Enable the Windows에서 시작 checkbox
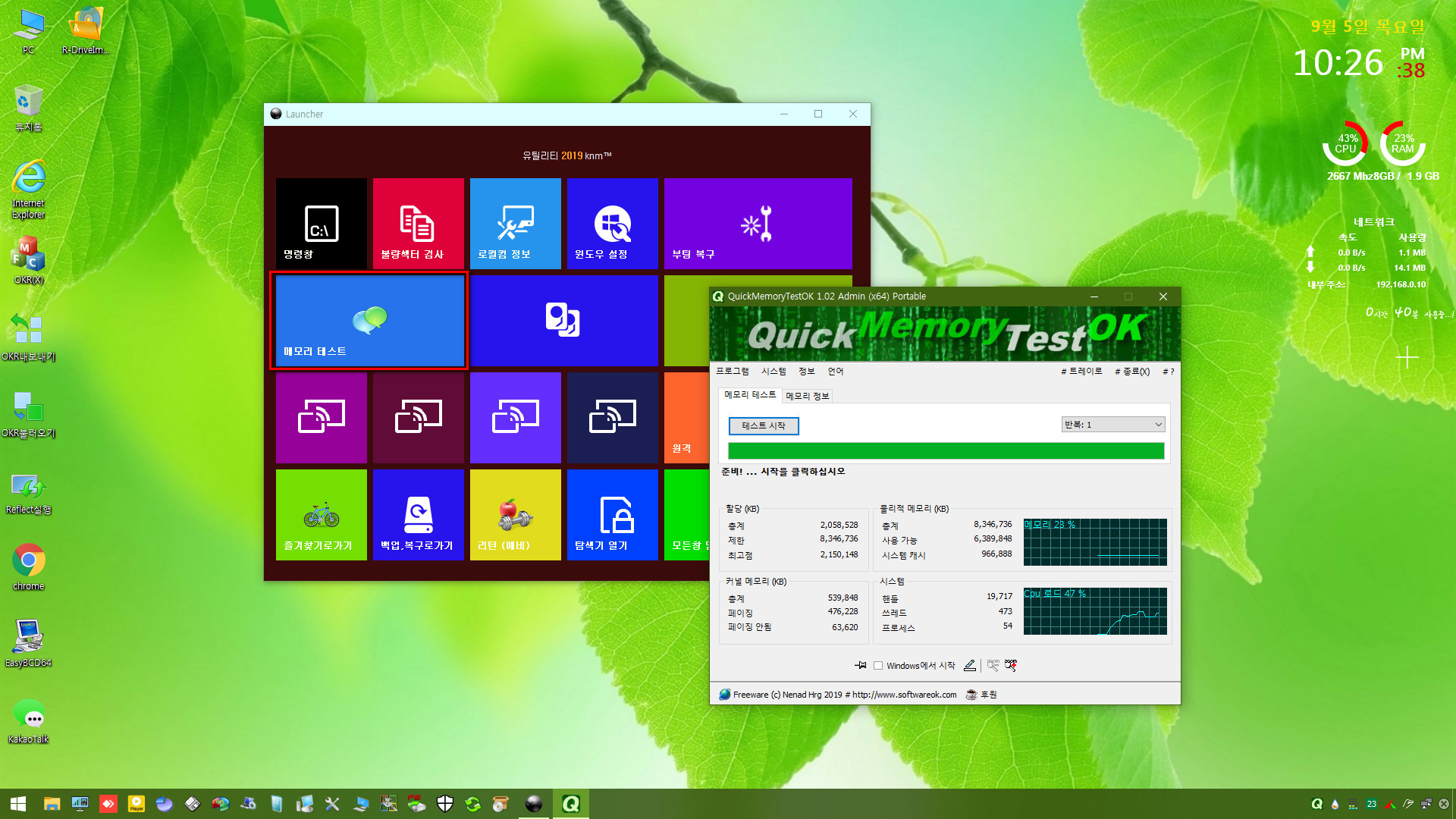The height and width of the screenshot is (819, 1456). [x=878, y=666]
